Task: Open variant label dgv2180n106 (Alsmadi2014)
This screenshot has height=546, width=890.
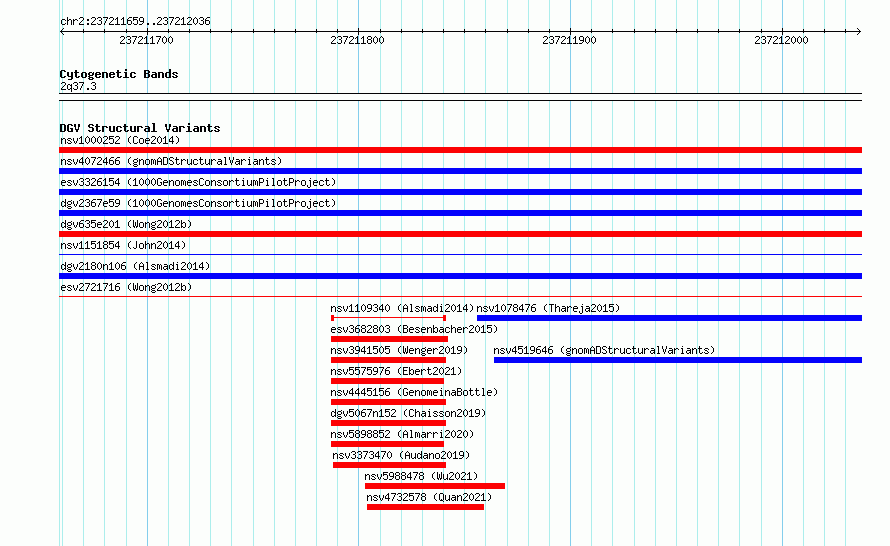Action: coord(135,266)
